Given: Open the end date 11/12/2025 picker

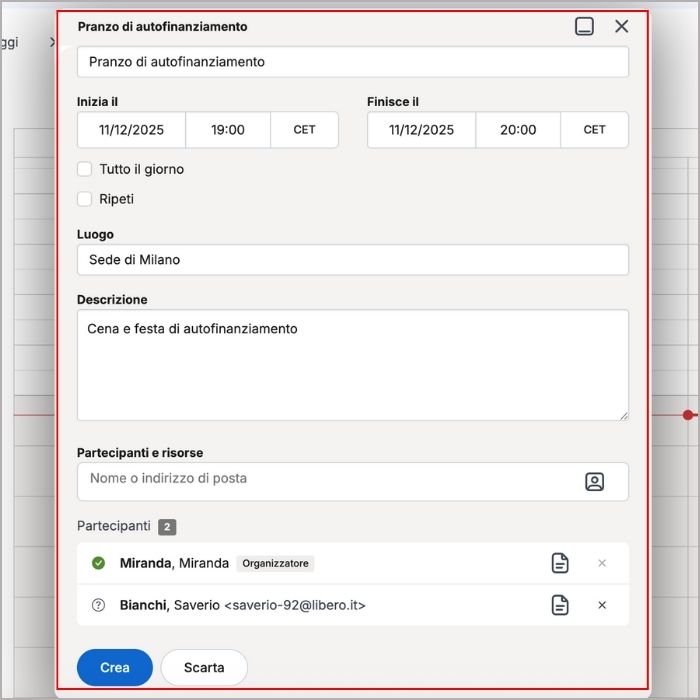Looking at the screenshot, I should pyautogui.click(x=421, y=130).
